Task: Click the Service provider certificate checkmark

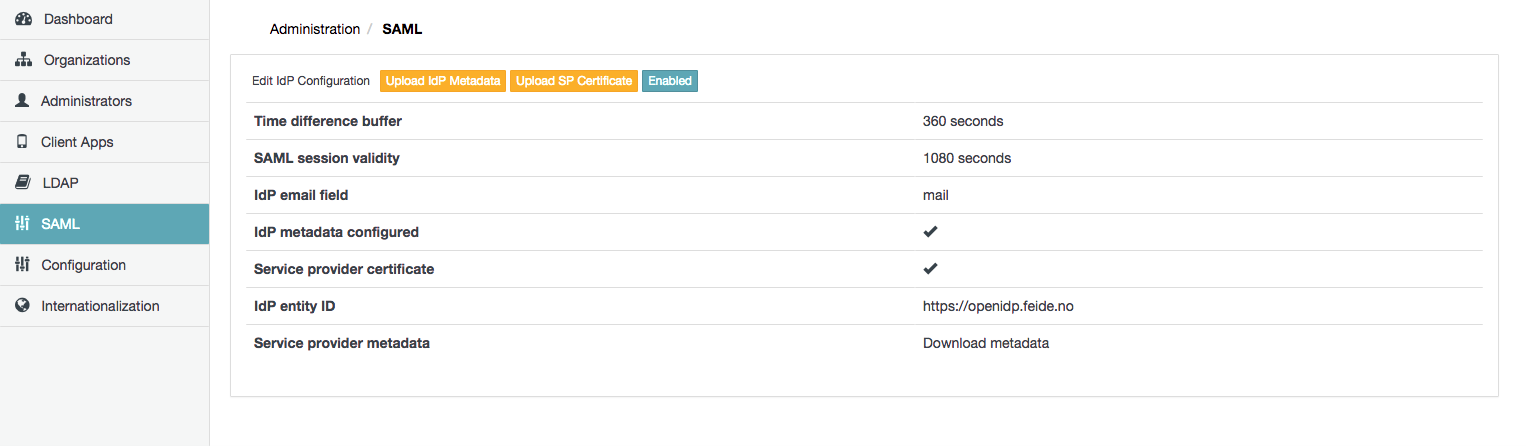Action: (930, 269)
